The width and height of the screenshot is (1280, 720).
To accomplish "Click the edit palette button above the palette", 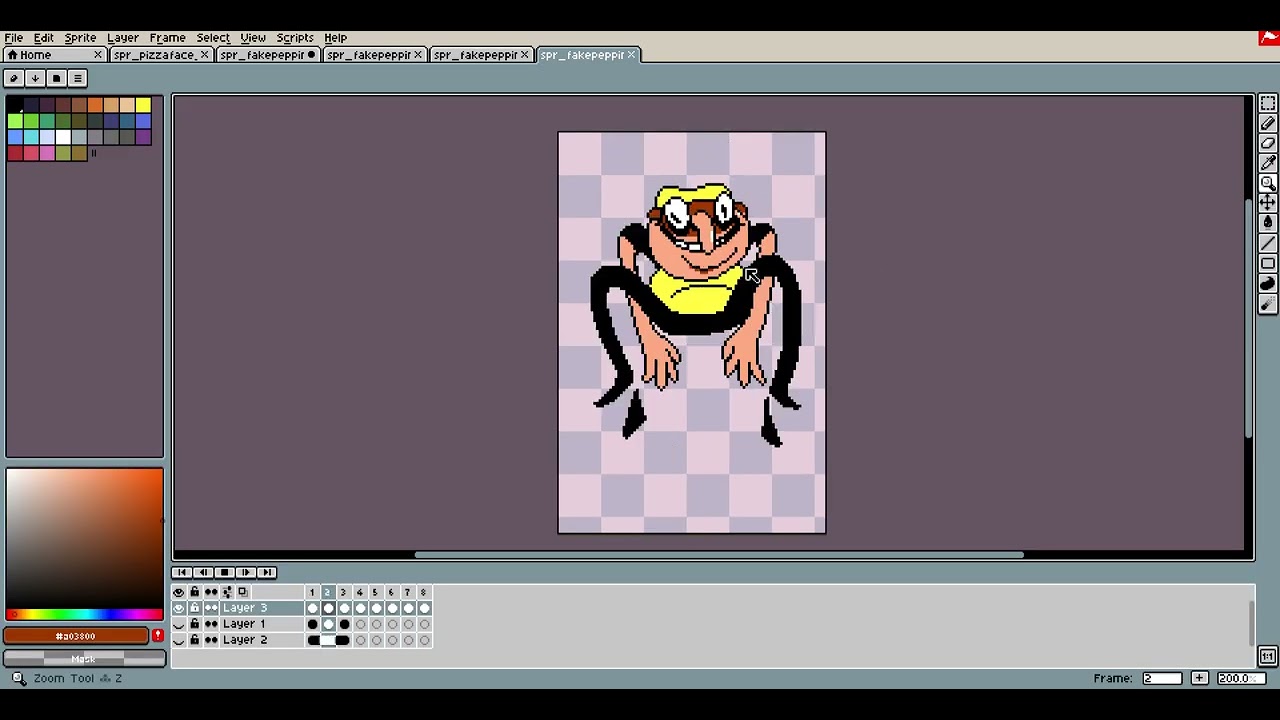I will (13, 78).
